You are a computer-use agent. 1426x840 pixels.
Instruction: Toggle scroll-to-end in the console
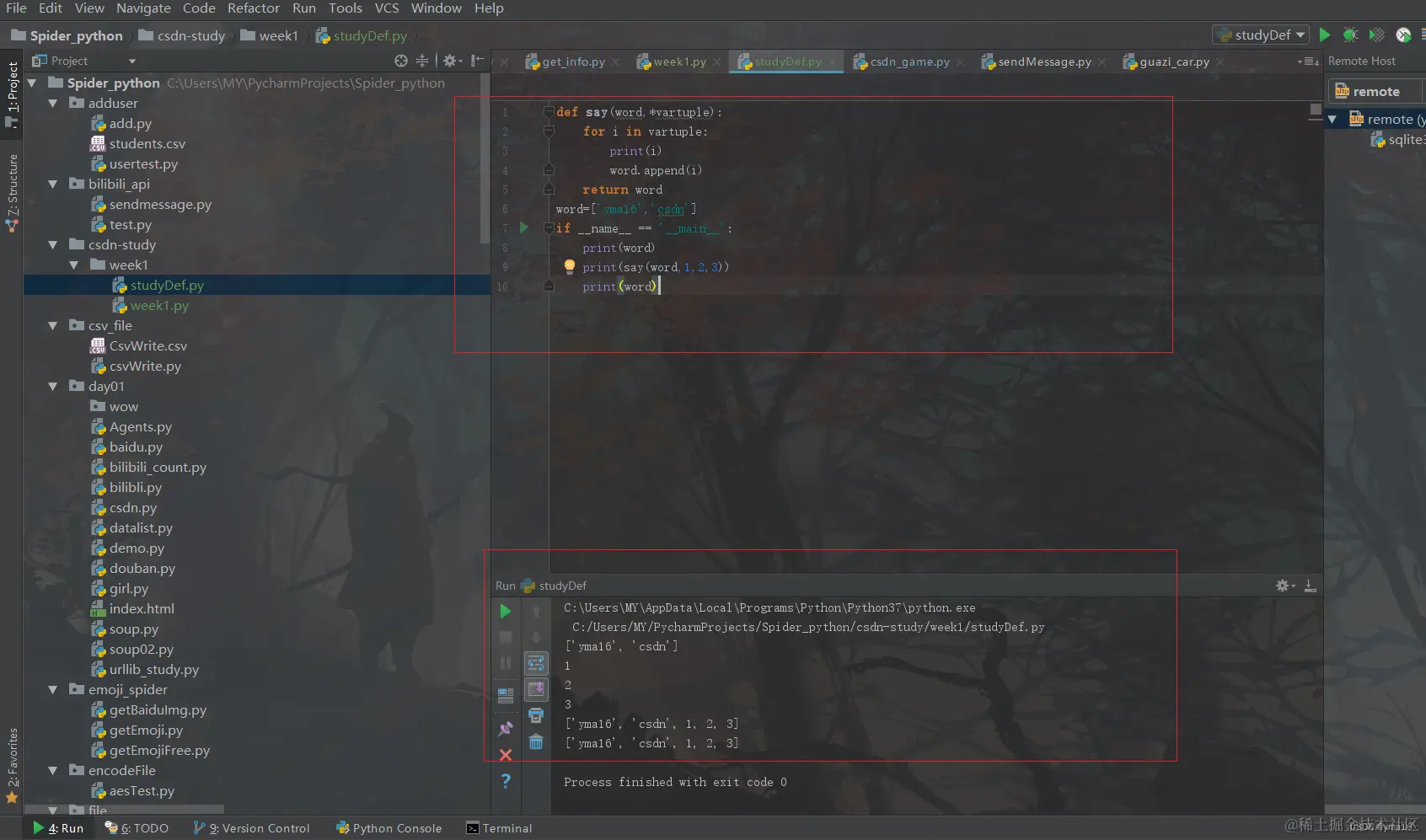[537, 689]
